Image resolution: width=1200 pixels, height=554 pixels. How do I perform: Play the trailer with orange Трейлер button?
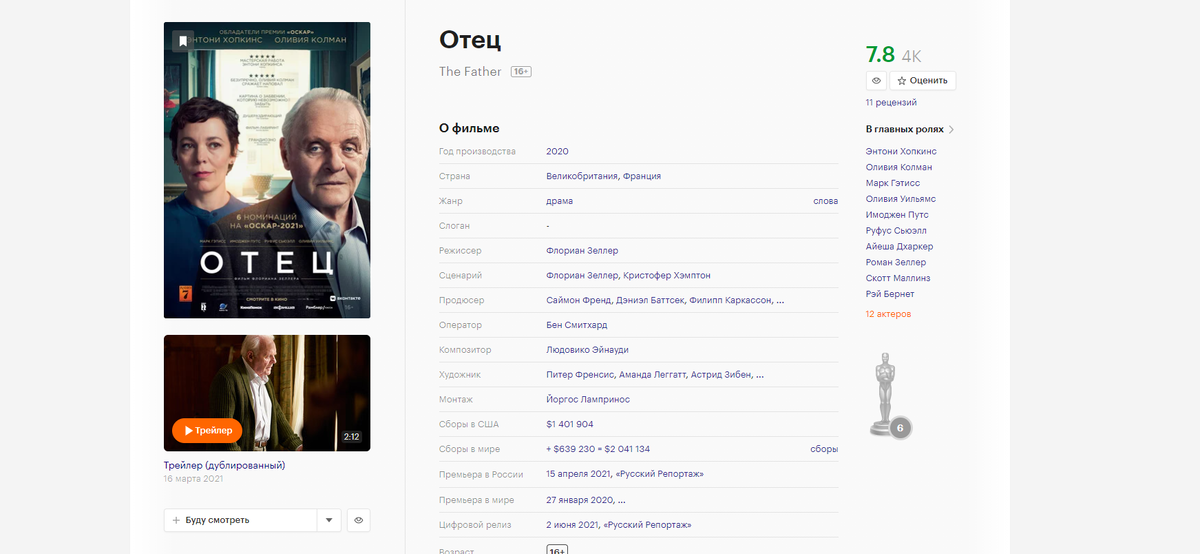pyautogui.click(x=207, y=430)
